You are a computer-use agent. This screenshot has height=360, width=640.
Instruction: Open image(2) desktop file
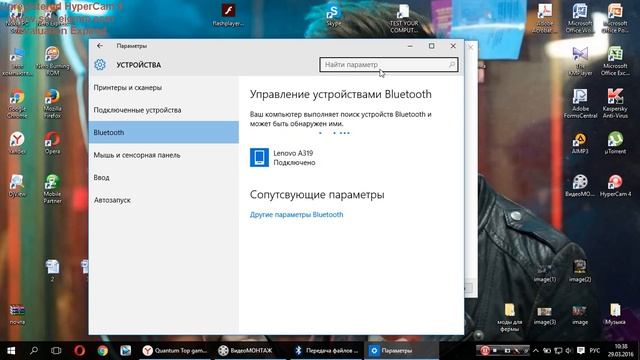[x=580, y=272]
